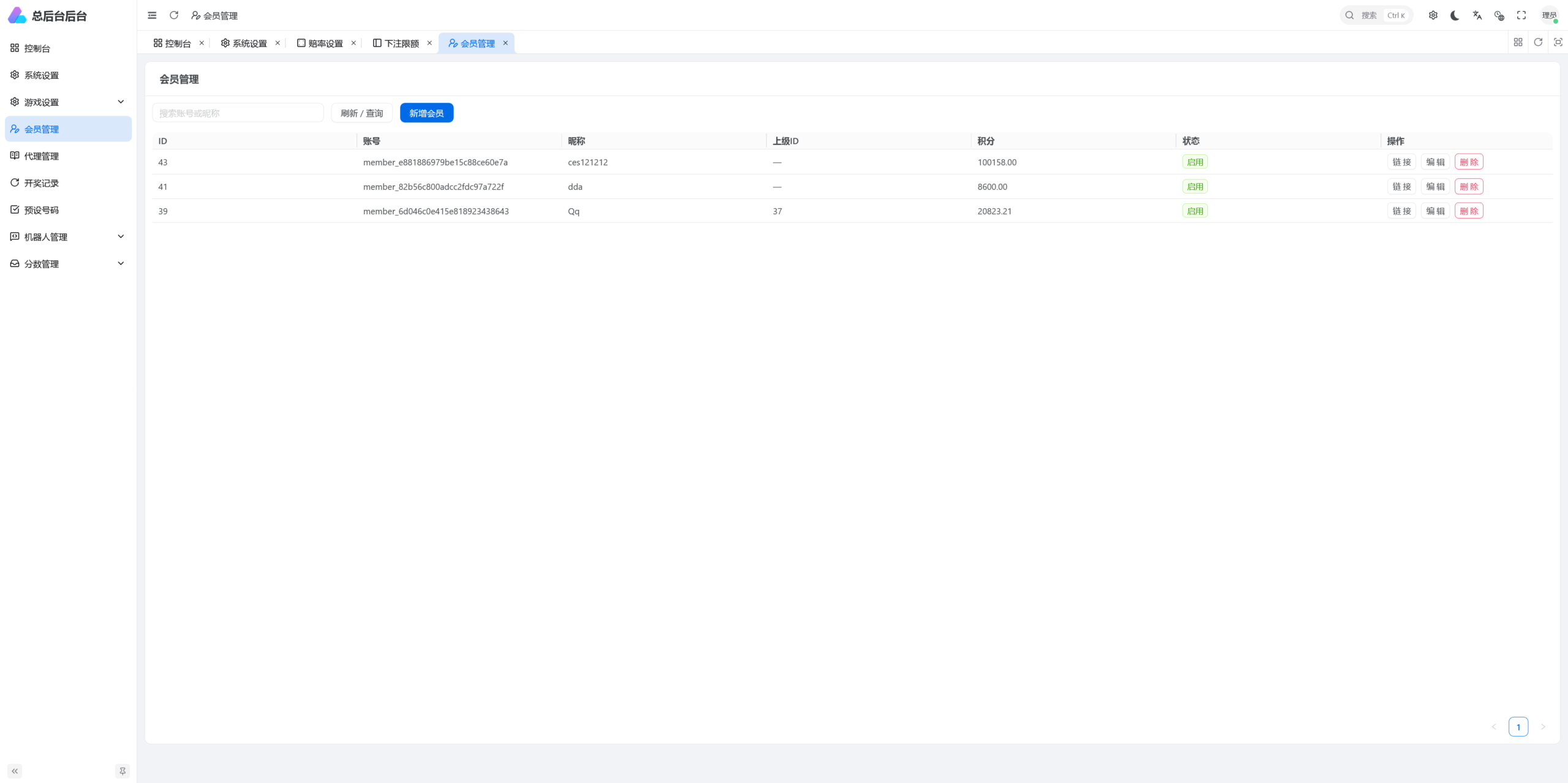Collapse sidebar with double-chevron icon at bottom
The width and height of the screenshot is (1568, 783).
click(x=15, y=771)
